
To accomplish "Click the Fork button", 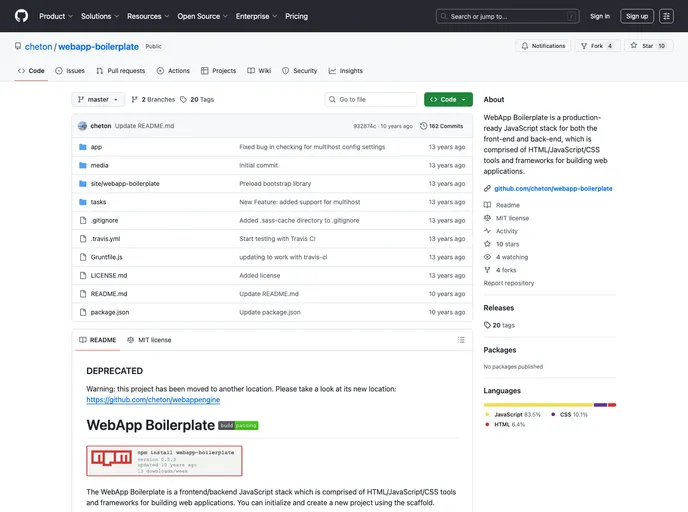I will (x=597, y=46).
